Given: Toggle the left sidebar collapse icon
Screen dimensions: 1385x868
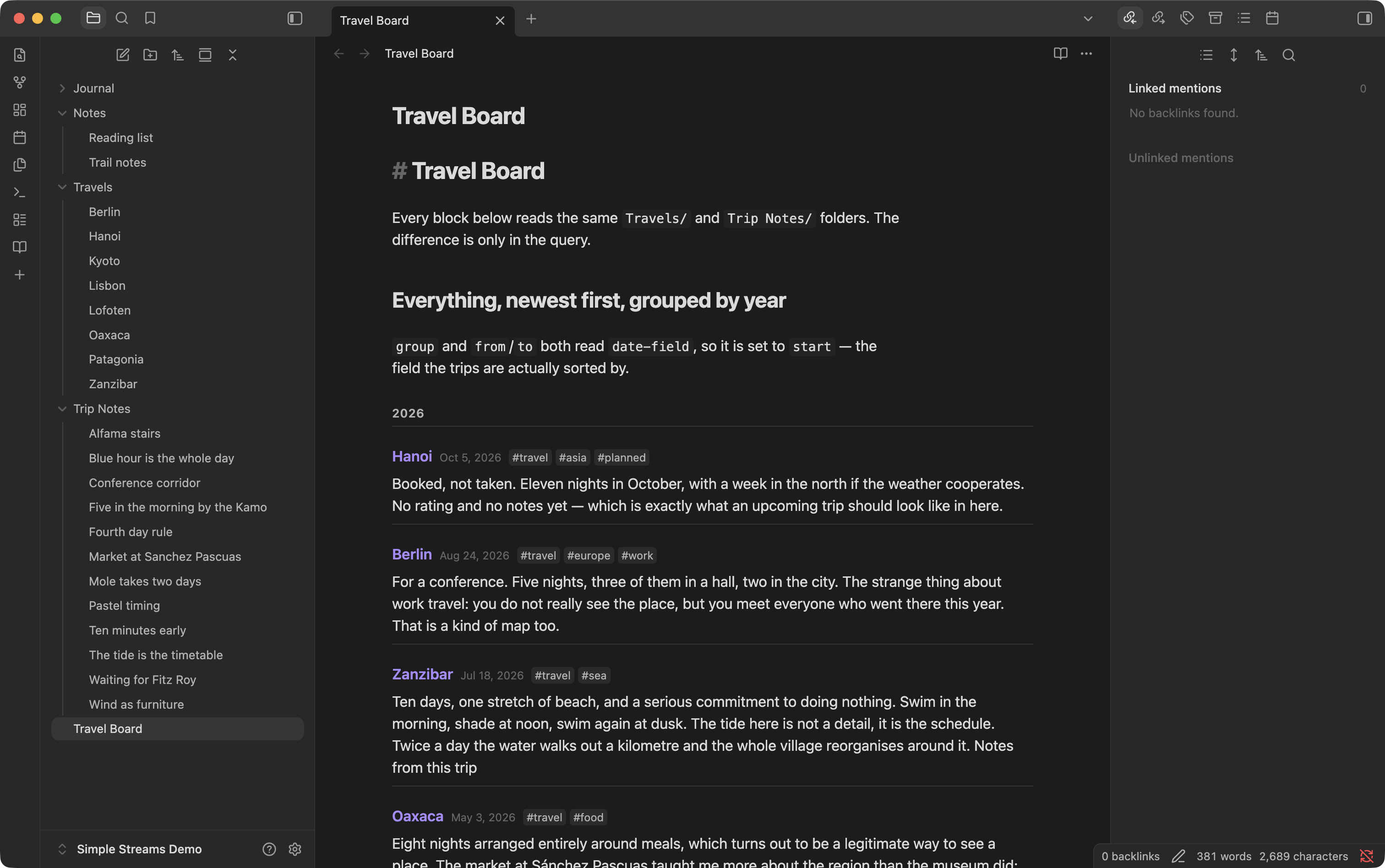Looking at the screenshot, I should [294, 18].
